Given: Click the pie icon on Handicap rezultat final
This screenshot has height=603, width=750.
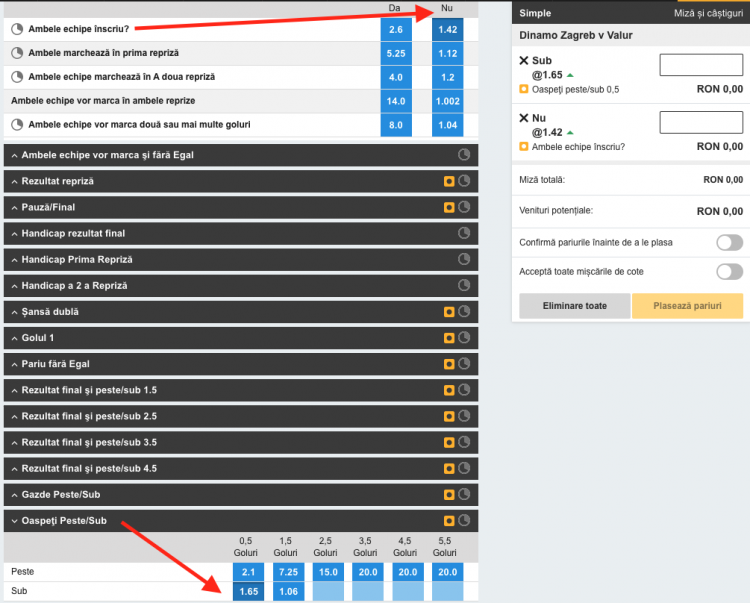Looking at the screenshot, I should click(x=464, y=233).
